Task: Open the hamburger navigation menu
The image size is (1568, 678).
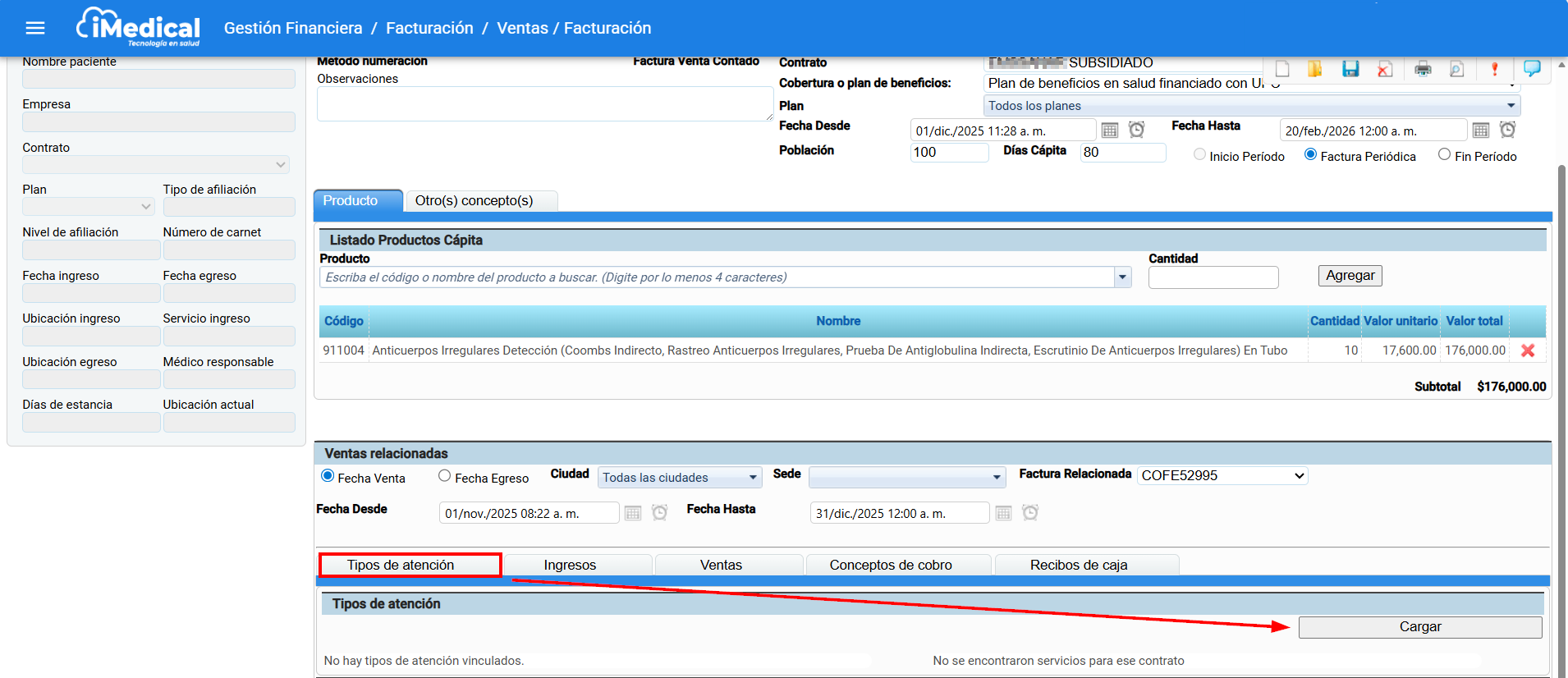Action: [x=35, y=28]
